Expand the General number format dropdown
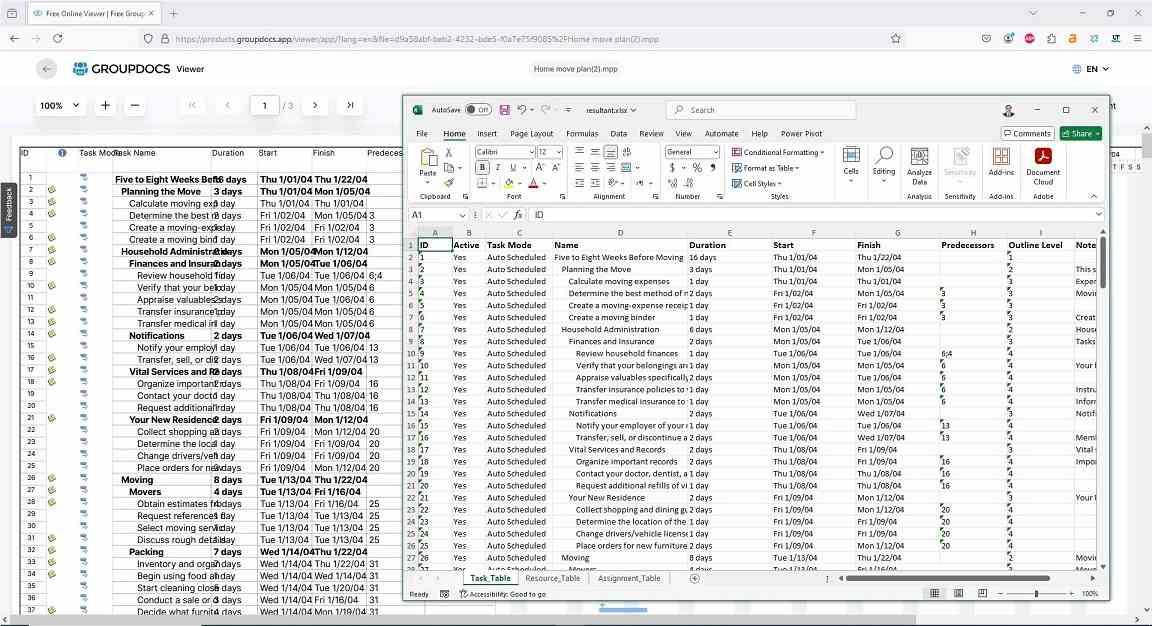Screen dimensions: 1152x626 click(716, 152)
